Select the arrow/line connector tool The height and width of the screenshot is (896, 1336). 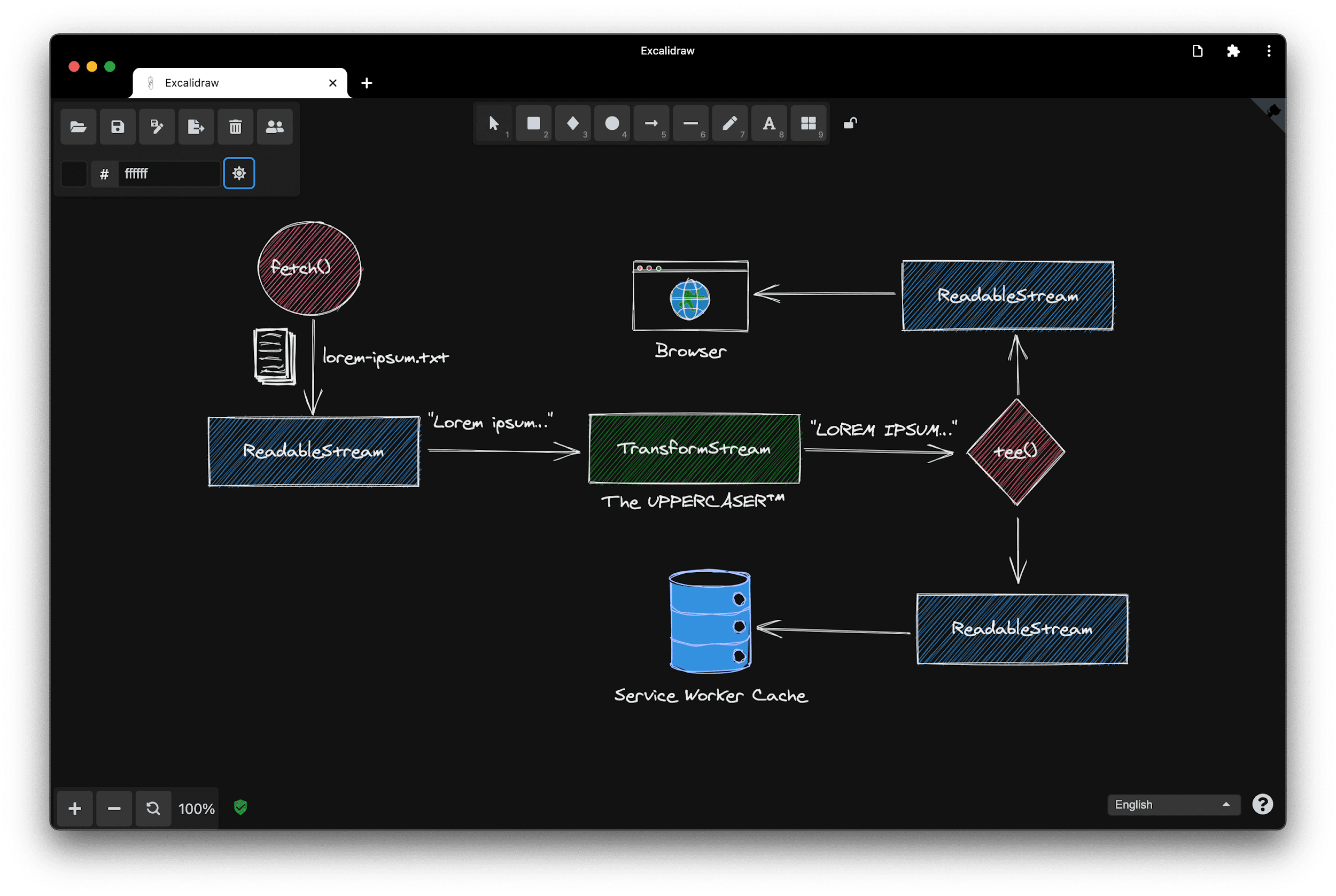[x=651, y=122]
